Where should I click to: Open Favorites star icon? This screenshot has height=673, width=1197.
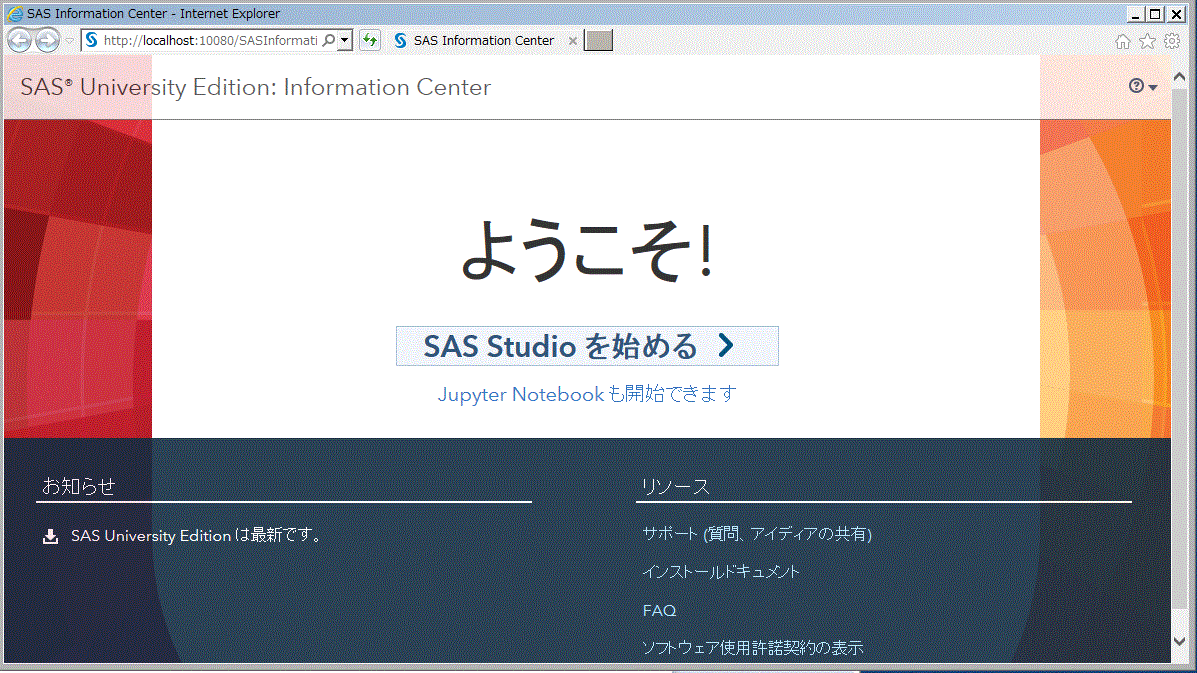point(1147,41)
